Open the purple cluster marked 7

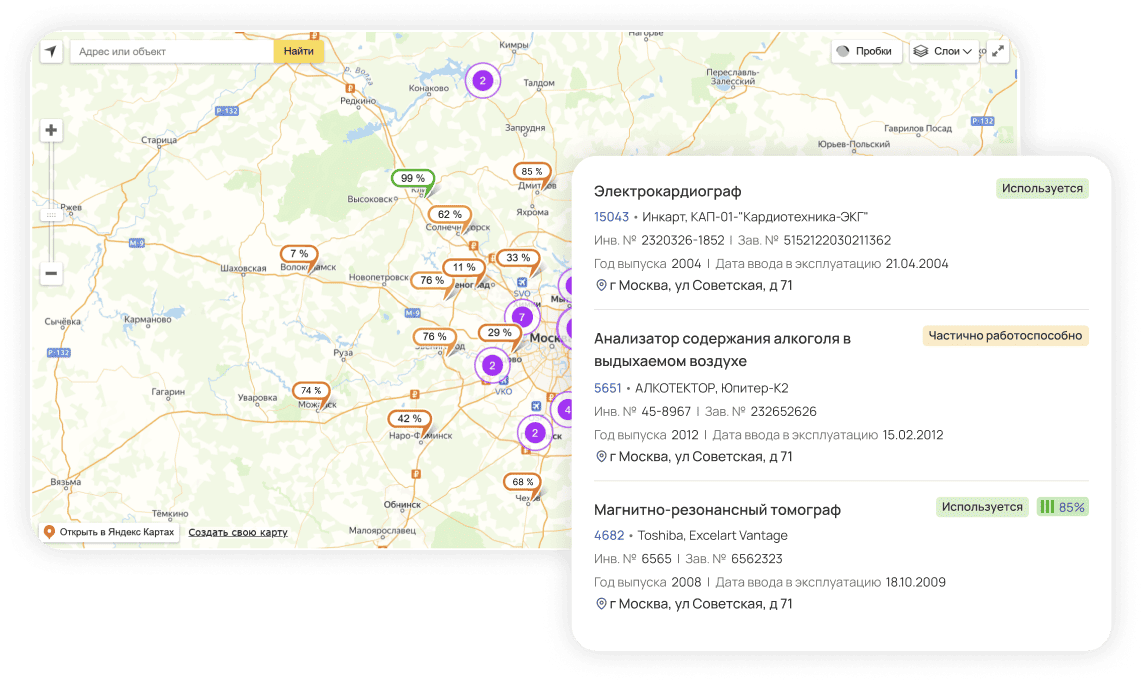[521, 317]
